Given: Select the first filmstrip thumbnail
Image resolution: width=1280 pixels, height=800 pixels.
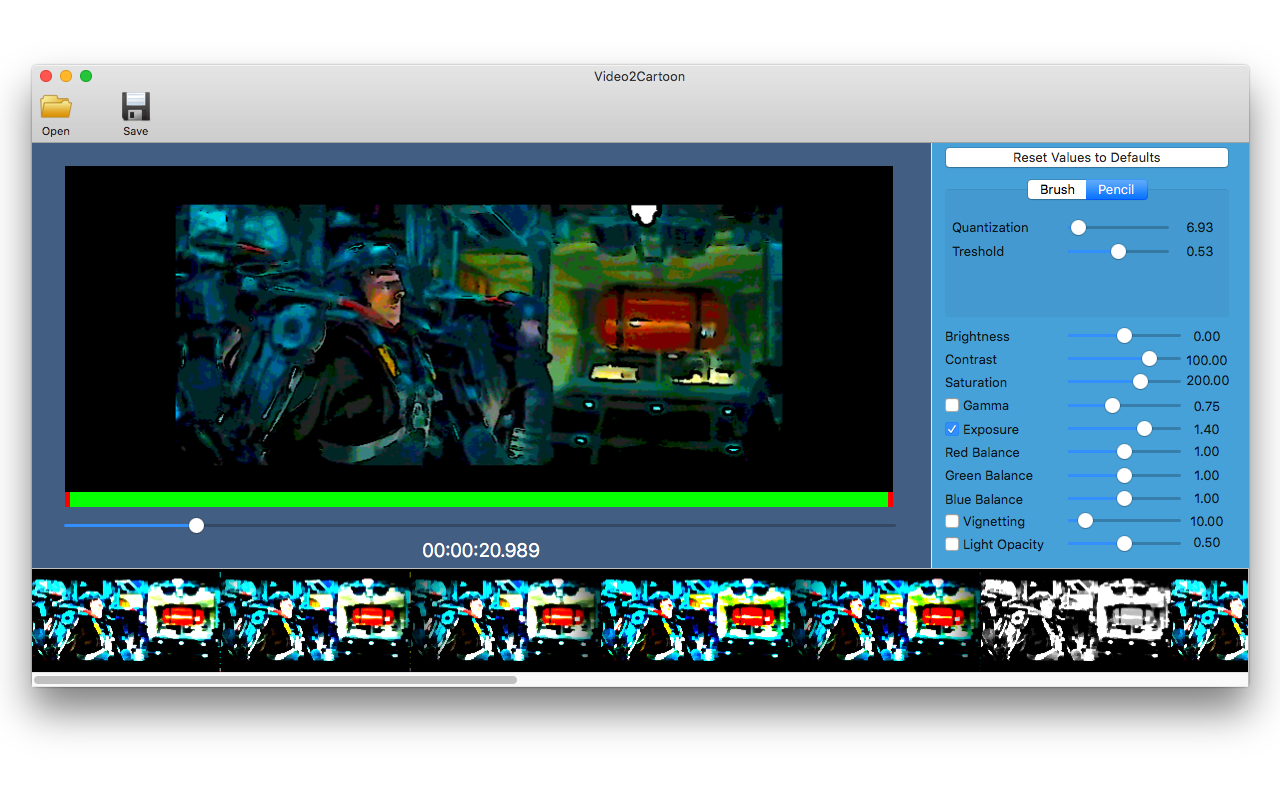Looking at the screenshot, I should click(x=126, y=620).
